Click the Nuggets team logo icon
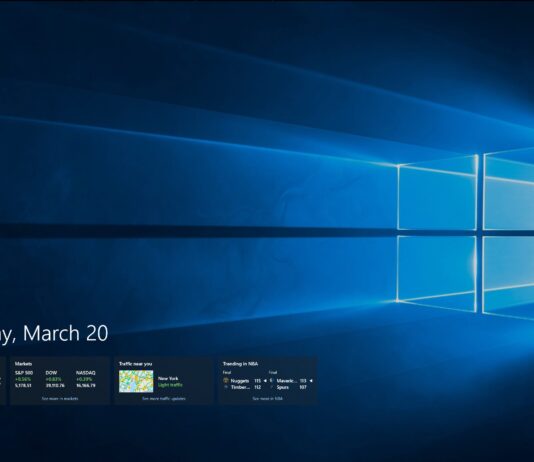 [225, 381]
